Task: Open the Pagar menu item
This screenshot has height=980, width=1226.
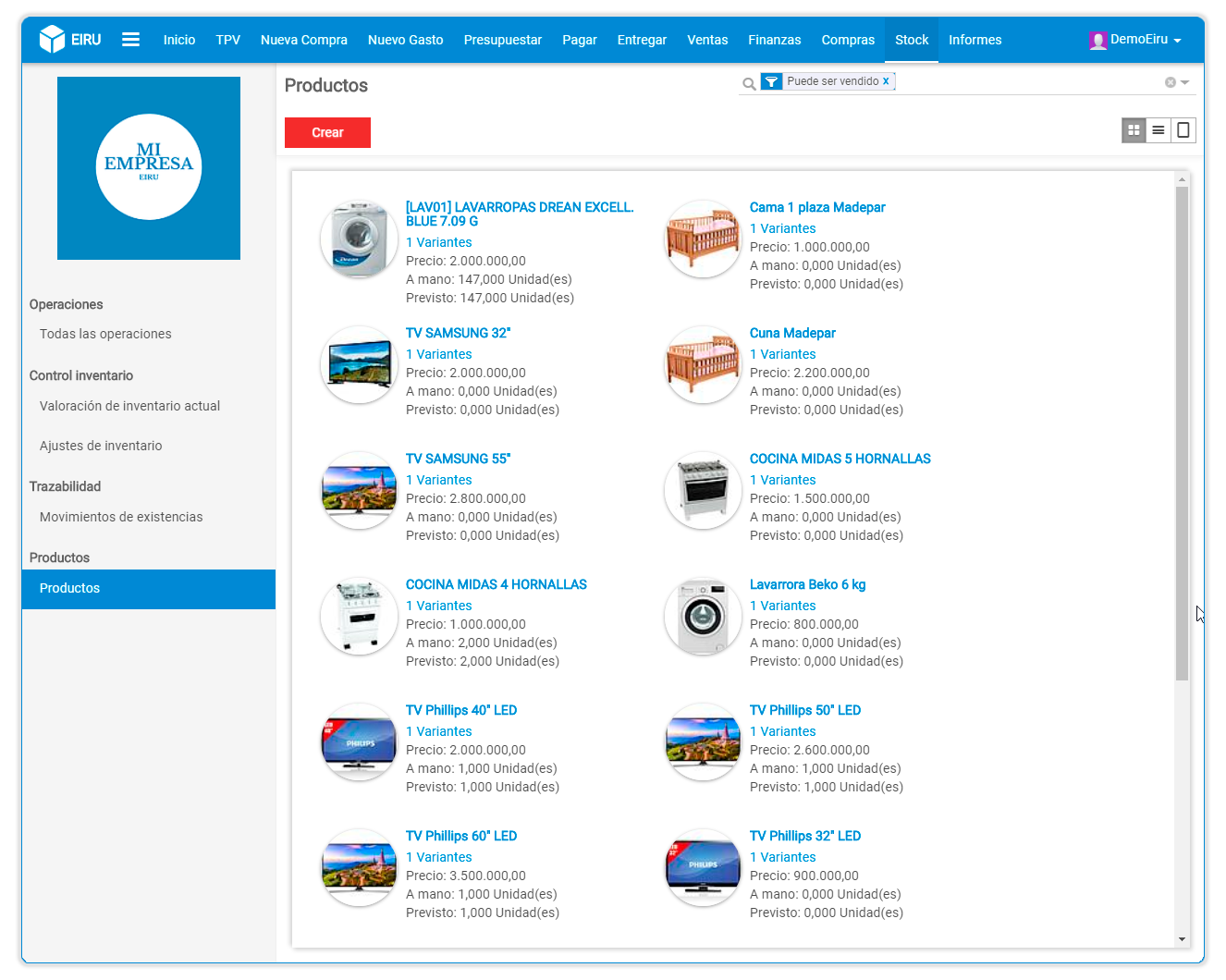Action: [580, 40]
